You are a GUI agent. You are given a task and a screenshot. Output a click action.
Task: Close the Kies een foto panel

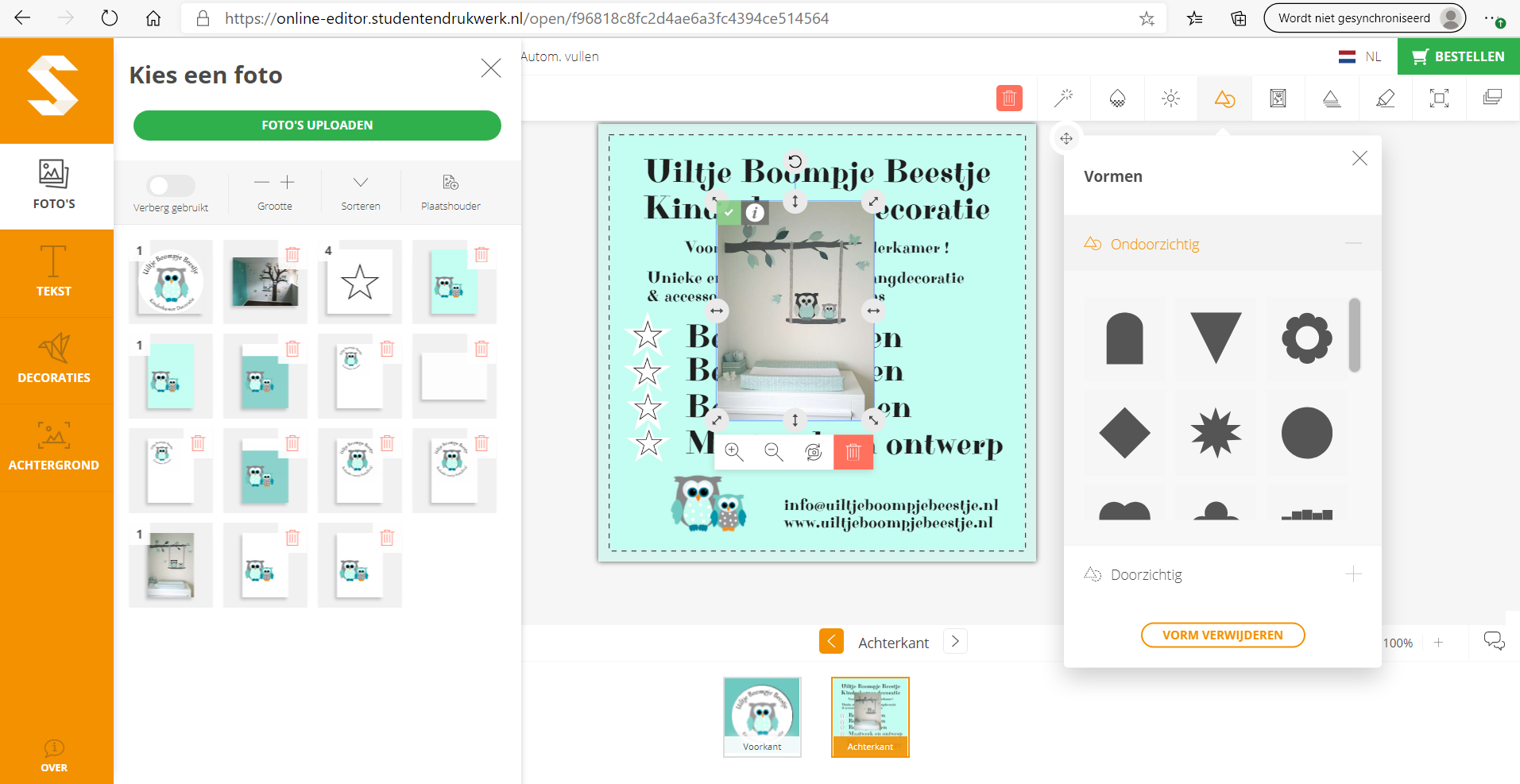coord(491,68)
